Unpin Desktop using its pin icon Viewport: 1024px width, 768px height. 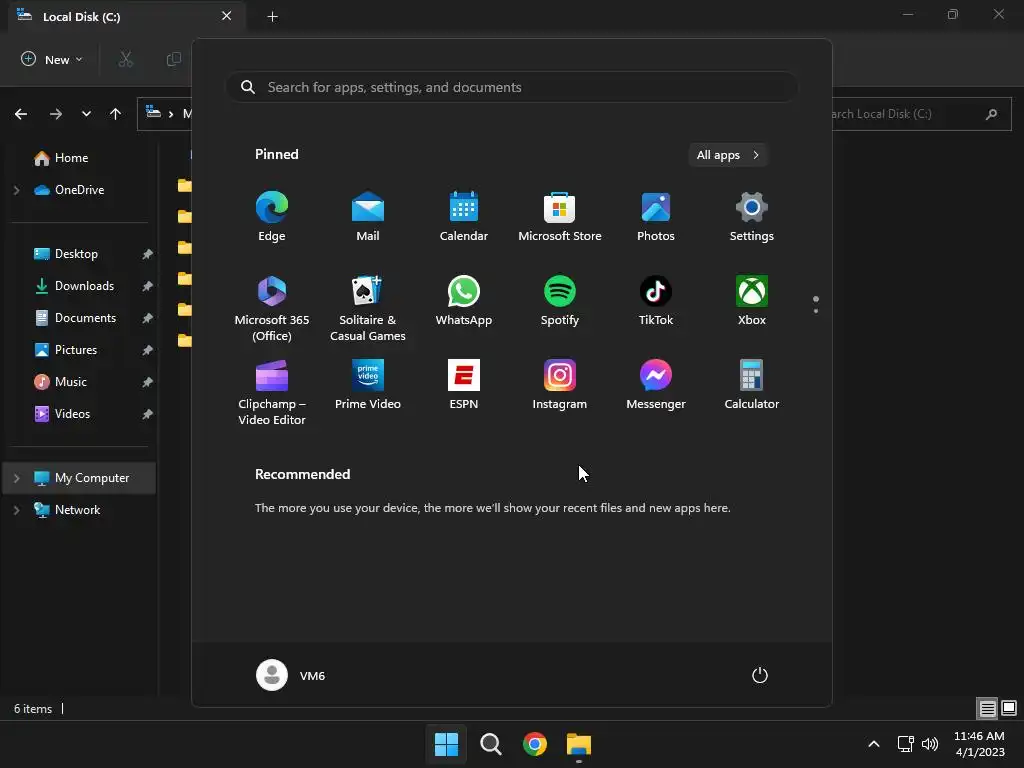148,254
